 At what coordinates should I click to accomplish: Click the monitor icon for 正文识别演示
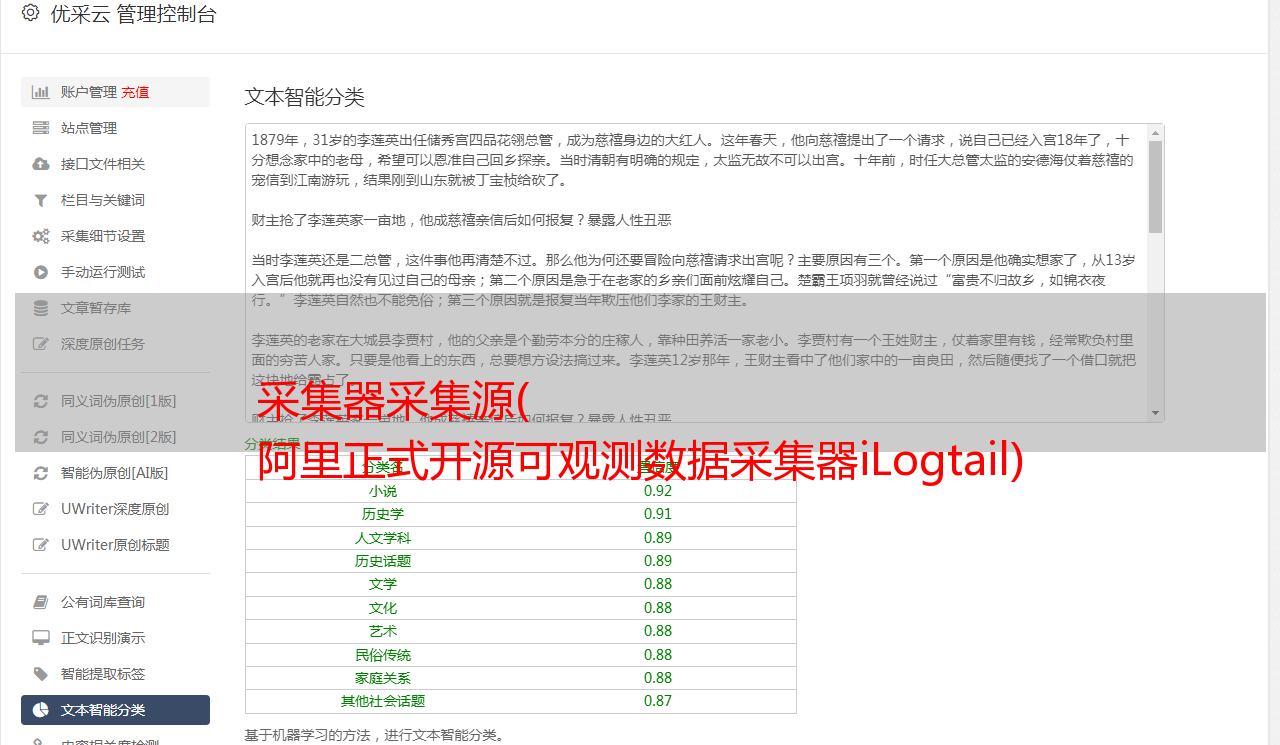click(x=41, y=638)
